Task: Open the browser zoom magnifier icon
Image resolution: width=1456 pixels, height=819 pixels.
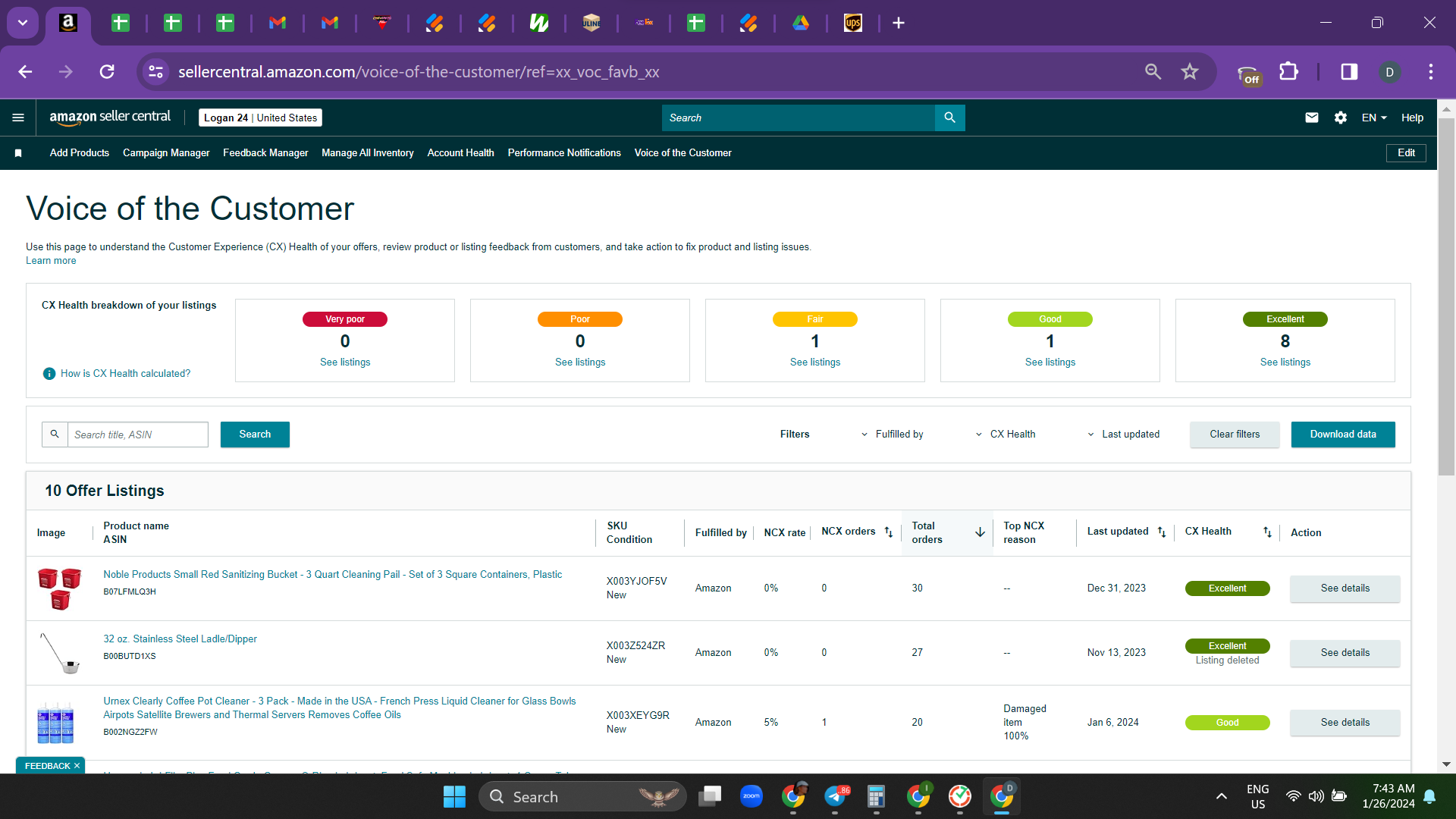Action: (x=1153, y=72)
